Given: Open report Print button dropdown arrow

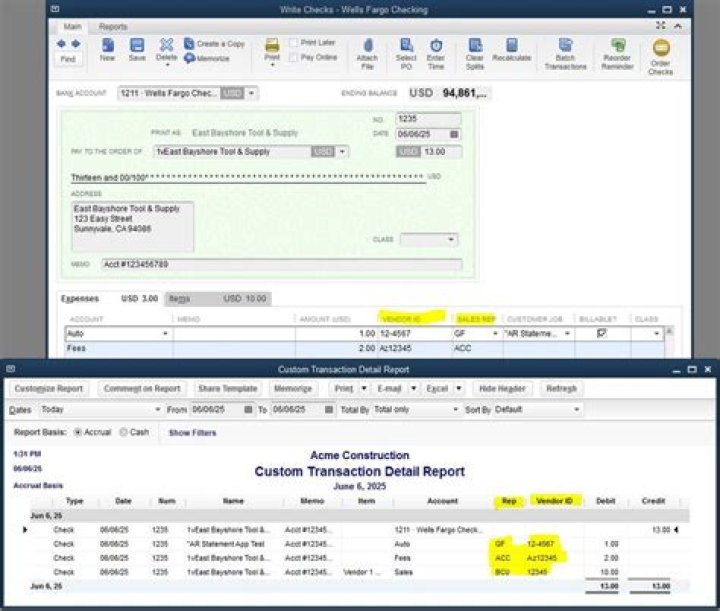Looking at the screenshot, I should pyautogui.click(x=364, y=388).
